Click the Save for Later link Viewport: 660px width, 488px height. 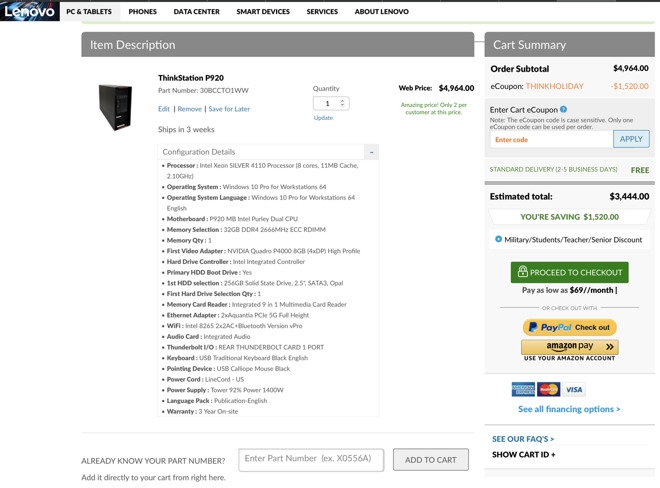(x=229, y=109)
